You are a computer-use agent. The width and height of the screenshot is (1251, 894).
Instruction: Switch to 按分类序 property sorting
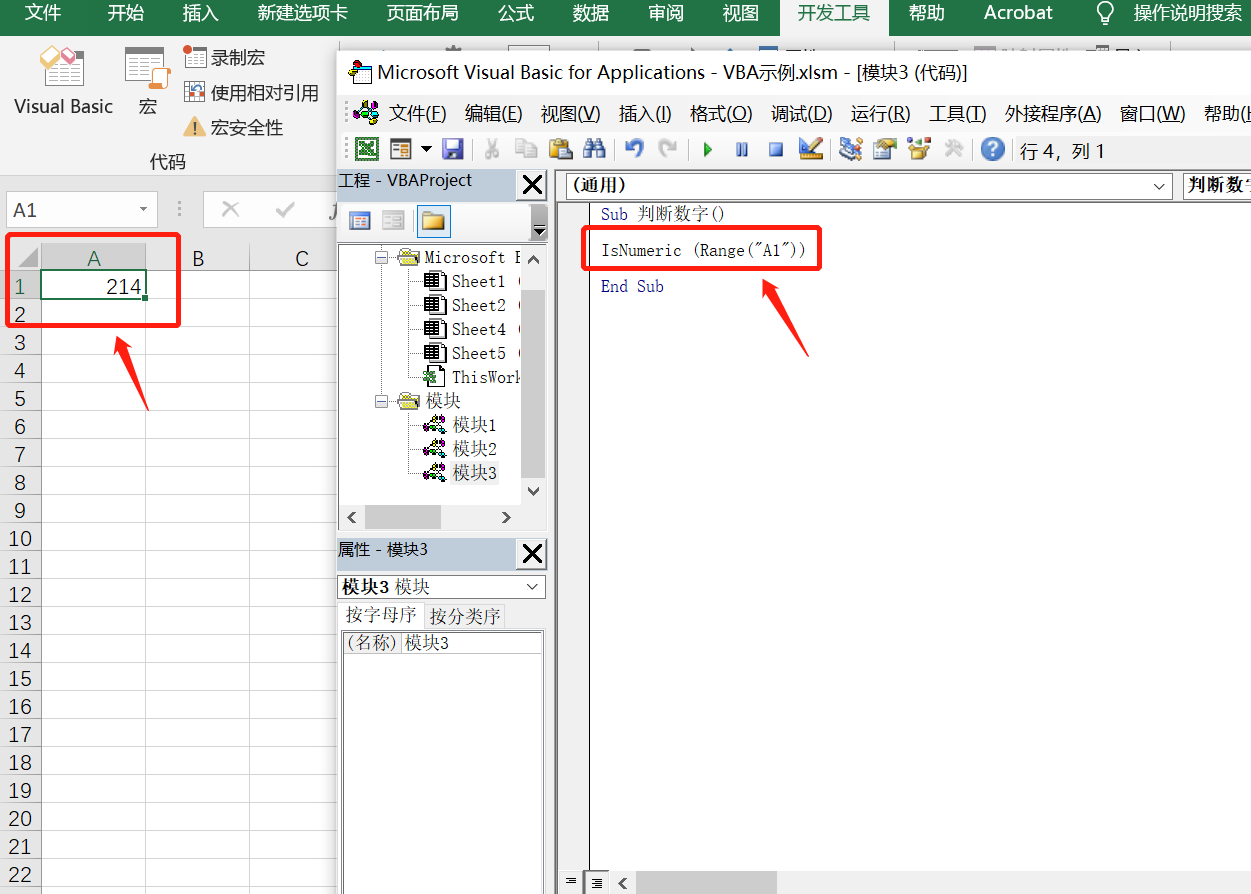tap(464, 615)
